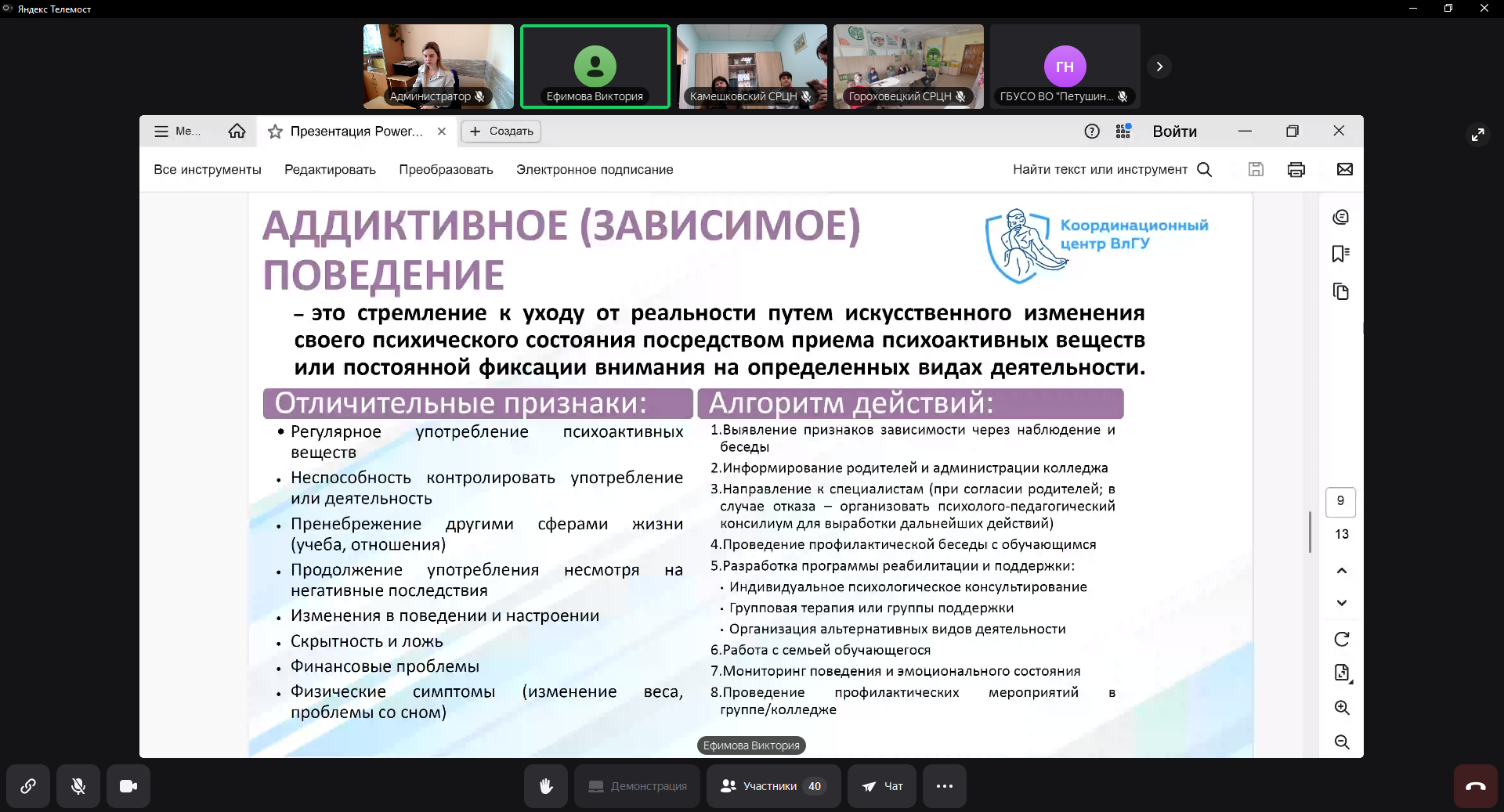Open the hamburger menu in Acrobat

coord(161,132)
